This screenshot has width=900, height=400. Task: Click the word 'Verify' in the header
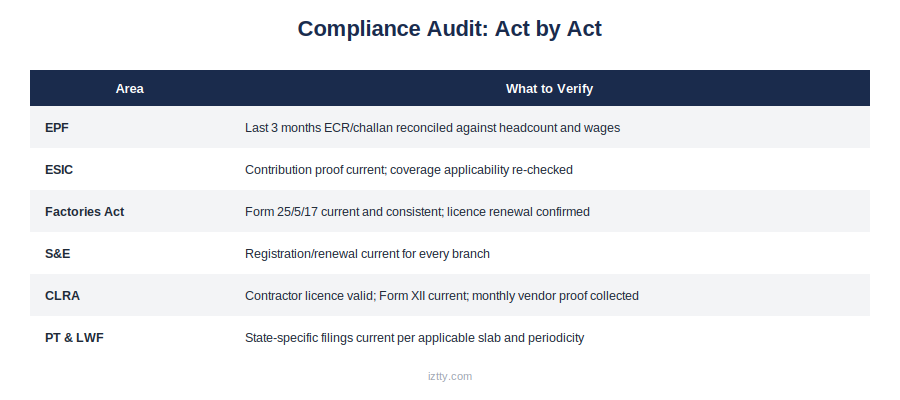click(576, 88)
